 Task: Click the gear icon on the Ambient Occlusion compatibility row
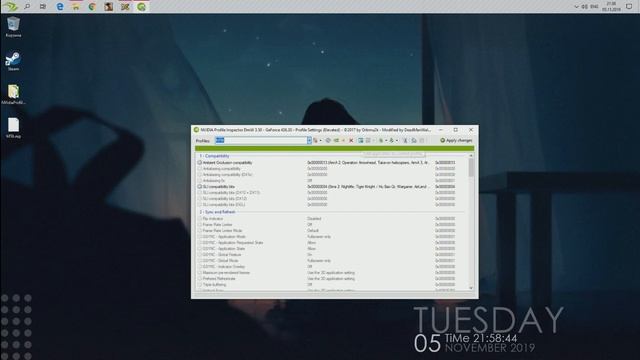click(200, 162)
